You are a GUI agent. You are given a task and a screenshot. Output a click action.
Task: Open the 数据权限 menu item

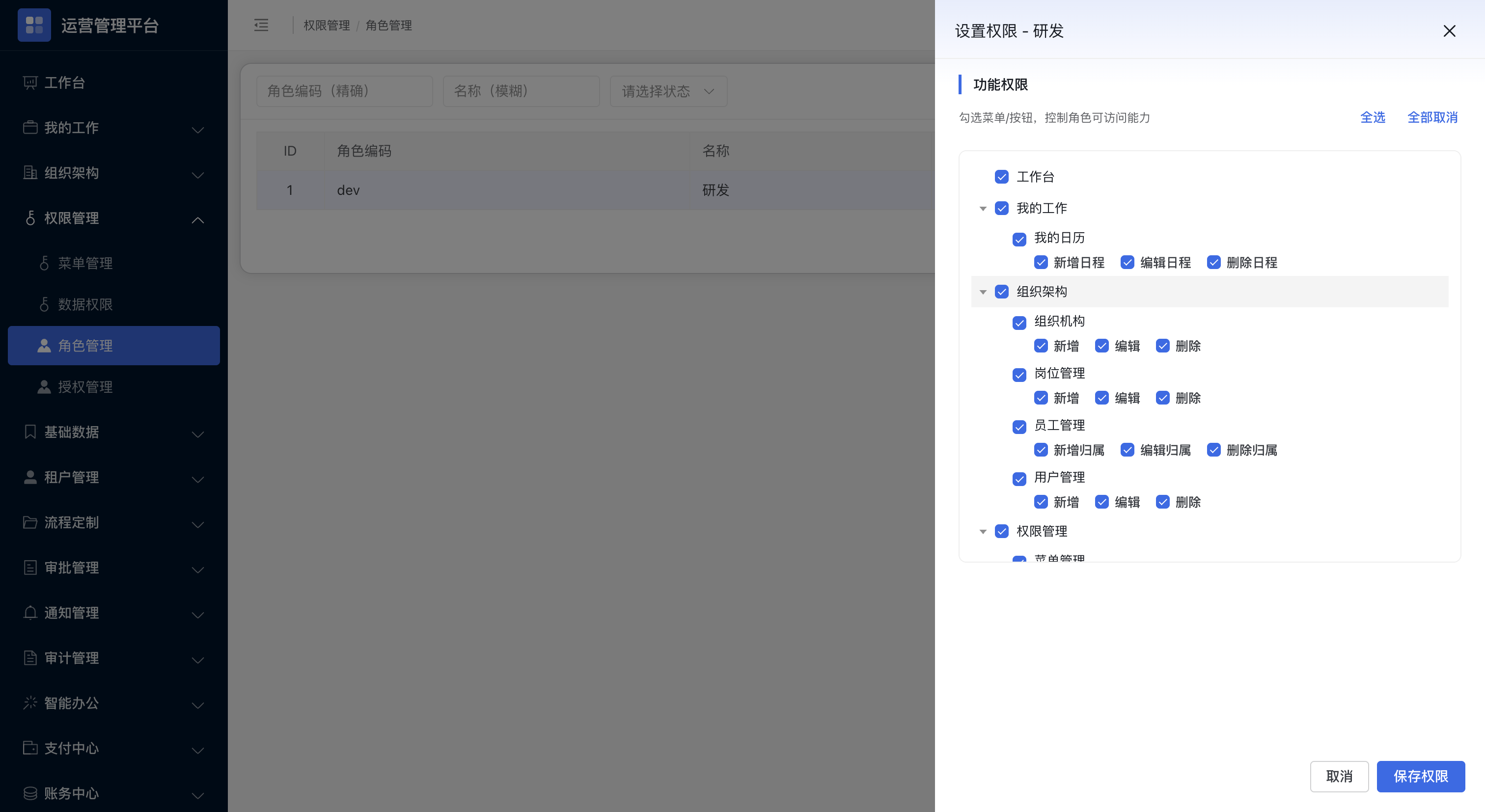tap(113, 304)
